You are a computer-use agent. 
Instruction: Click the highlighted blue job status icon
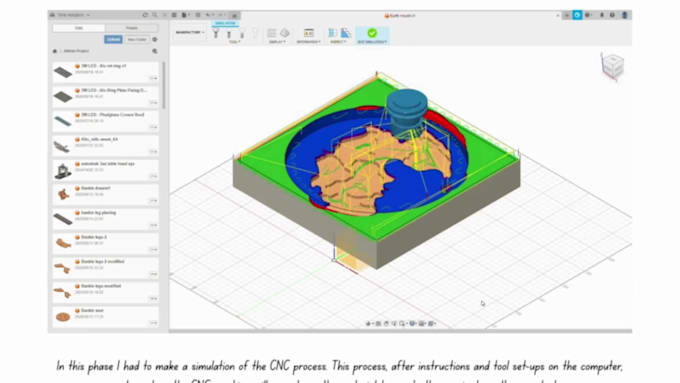coord(577,15)
